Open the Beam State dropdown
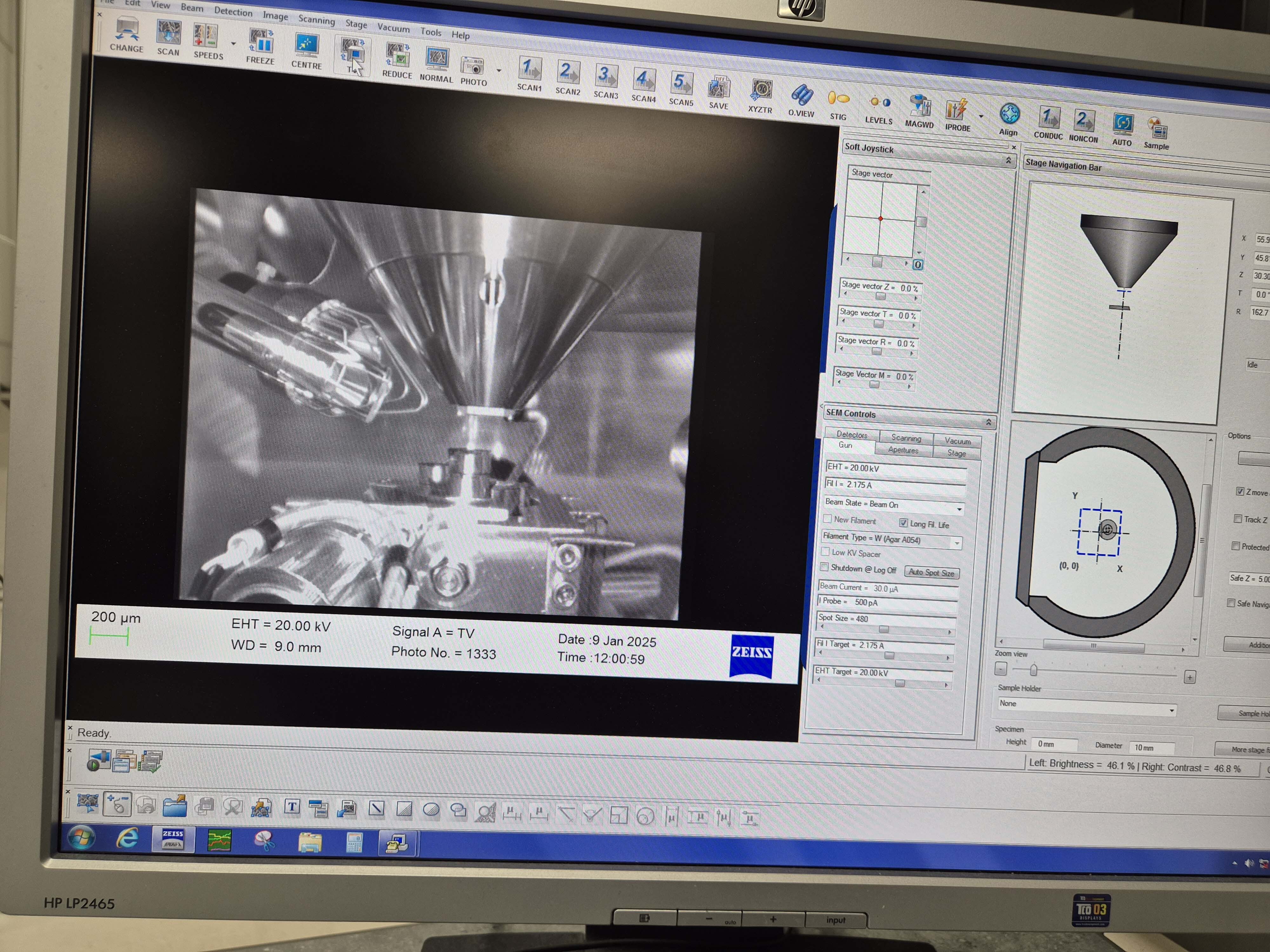This screenshot has height=952, width=1270. click(x=959, y=510)
